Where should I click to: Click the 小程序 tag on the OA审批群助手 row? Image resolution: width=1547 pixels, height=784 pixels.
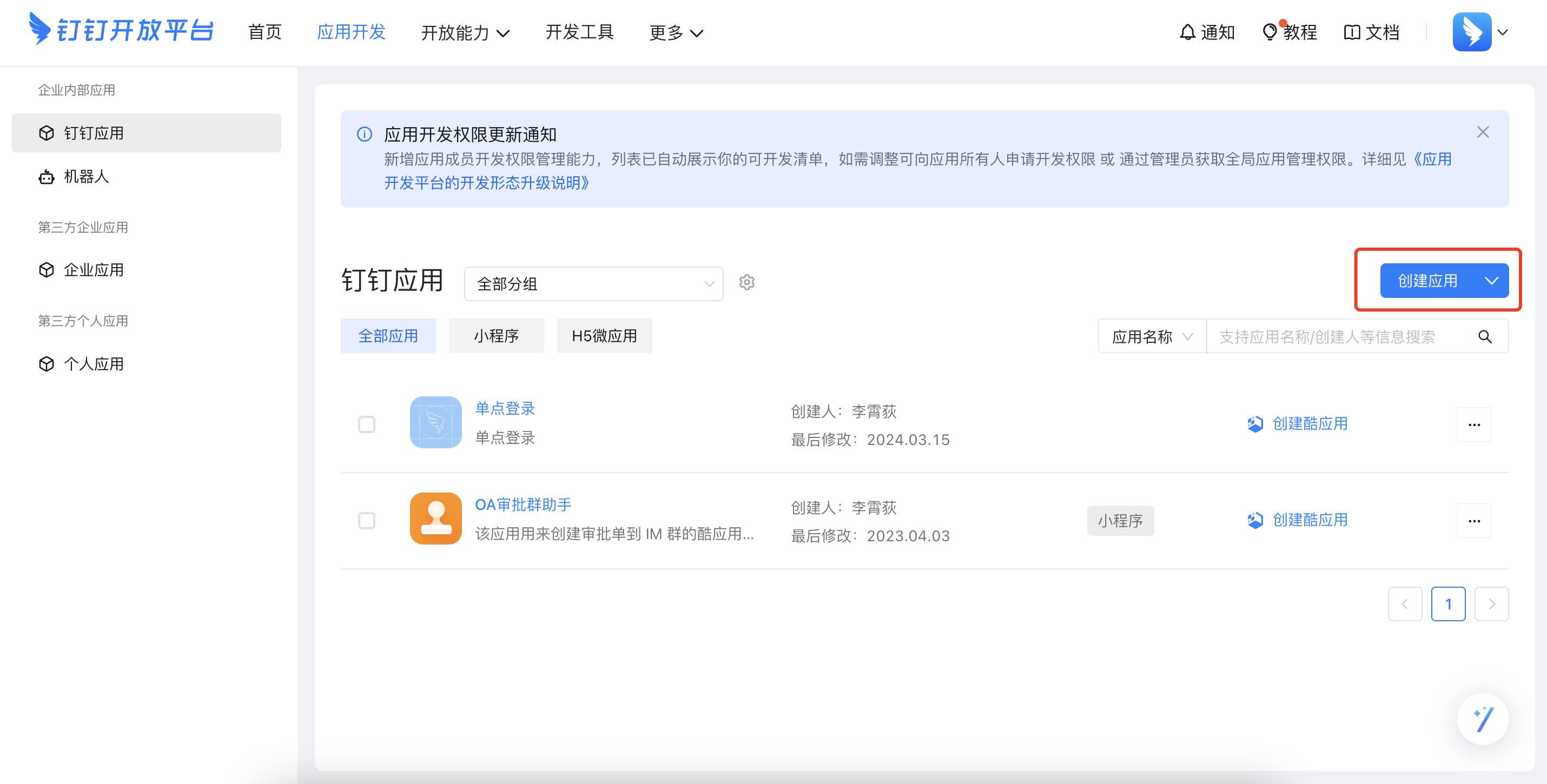click(x=1120, y=521)
